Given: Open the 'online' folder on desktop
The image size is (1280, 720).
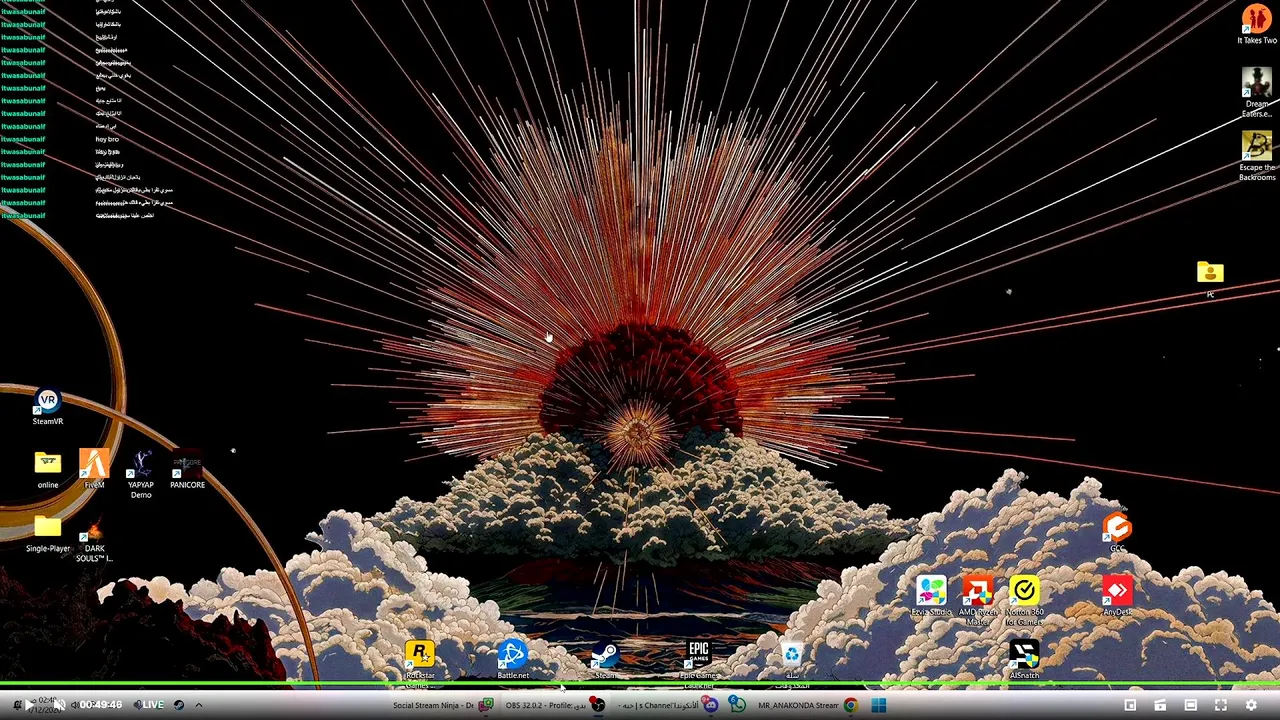Looking at the screenshot, I should click(47, 470).
